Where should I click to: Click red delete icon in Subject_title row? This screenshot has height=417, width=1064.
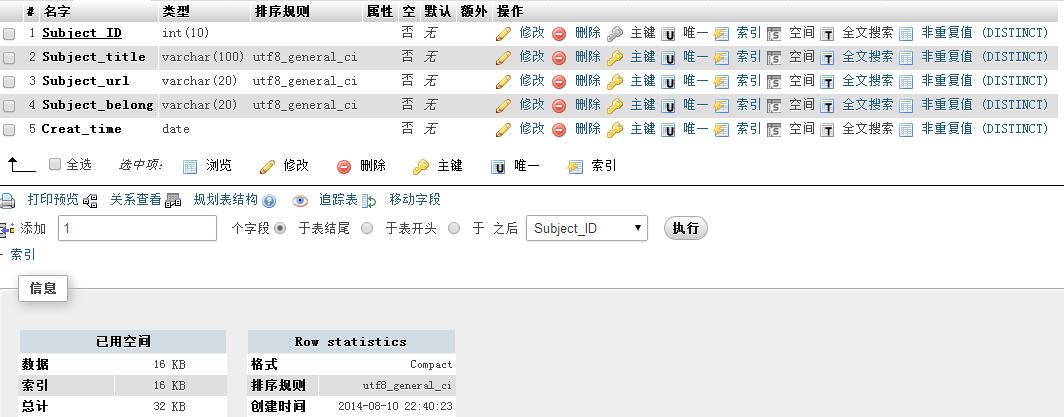click(x=559, y=58)
